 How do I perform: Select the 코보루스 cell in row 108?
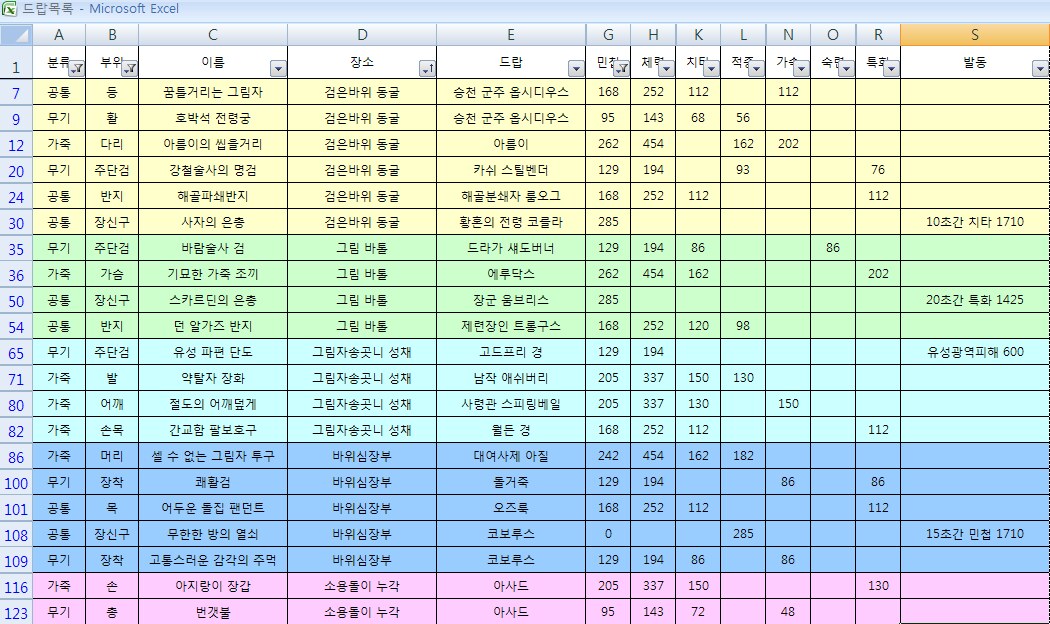(x=511, y=534)
